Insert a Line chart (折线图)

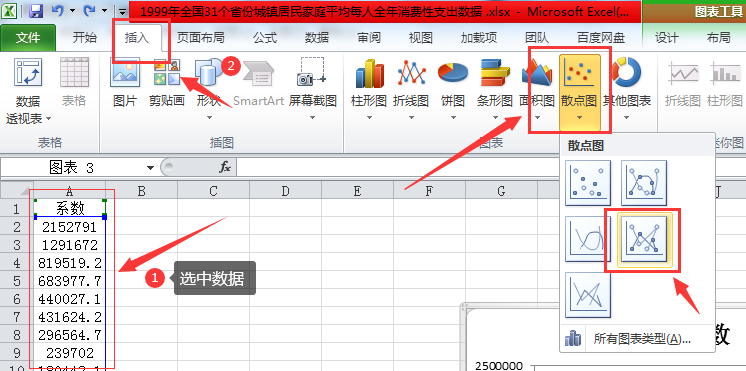coord(411,88)
